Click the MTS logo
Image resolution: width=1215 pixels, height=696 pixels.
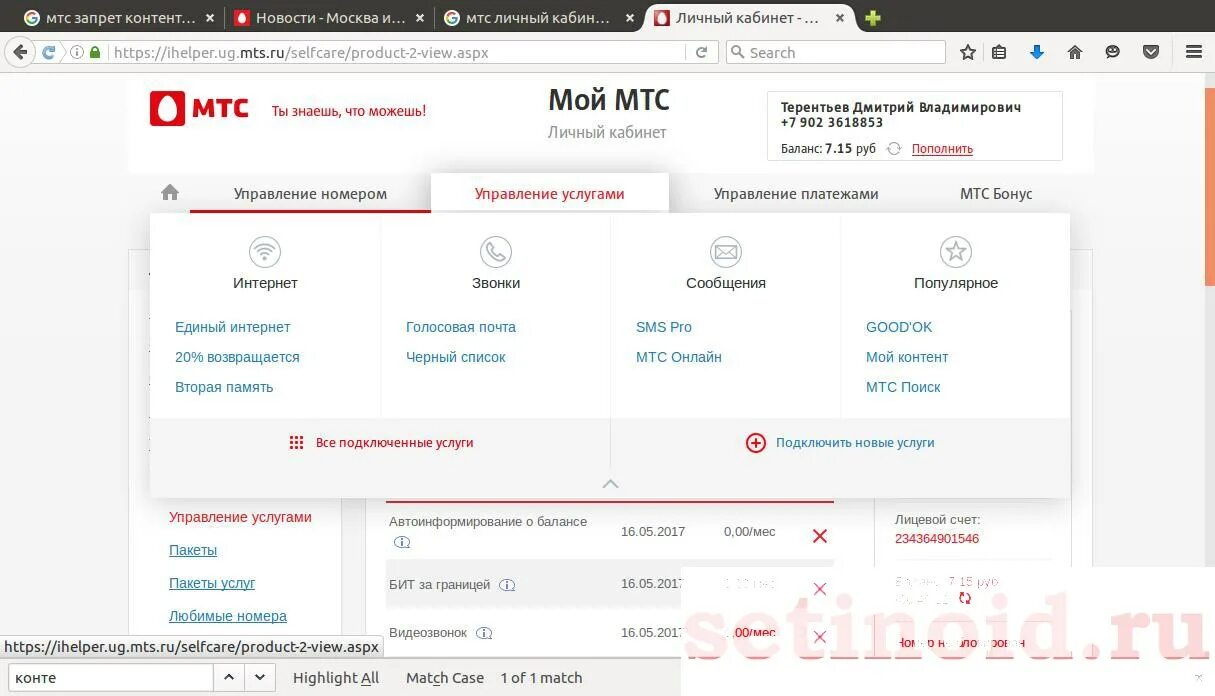199,109
